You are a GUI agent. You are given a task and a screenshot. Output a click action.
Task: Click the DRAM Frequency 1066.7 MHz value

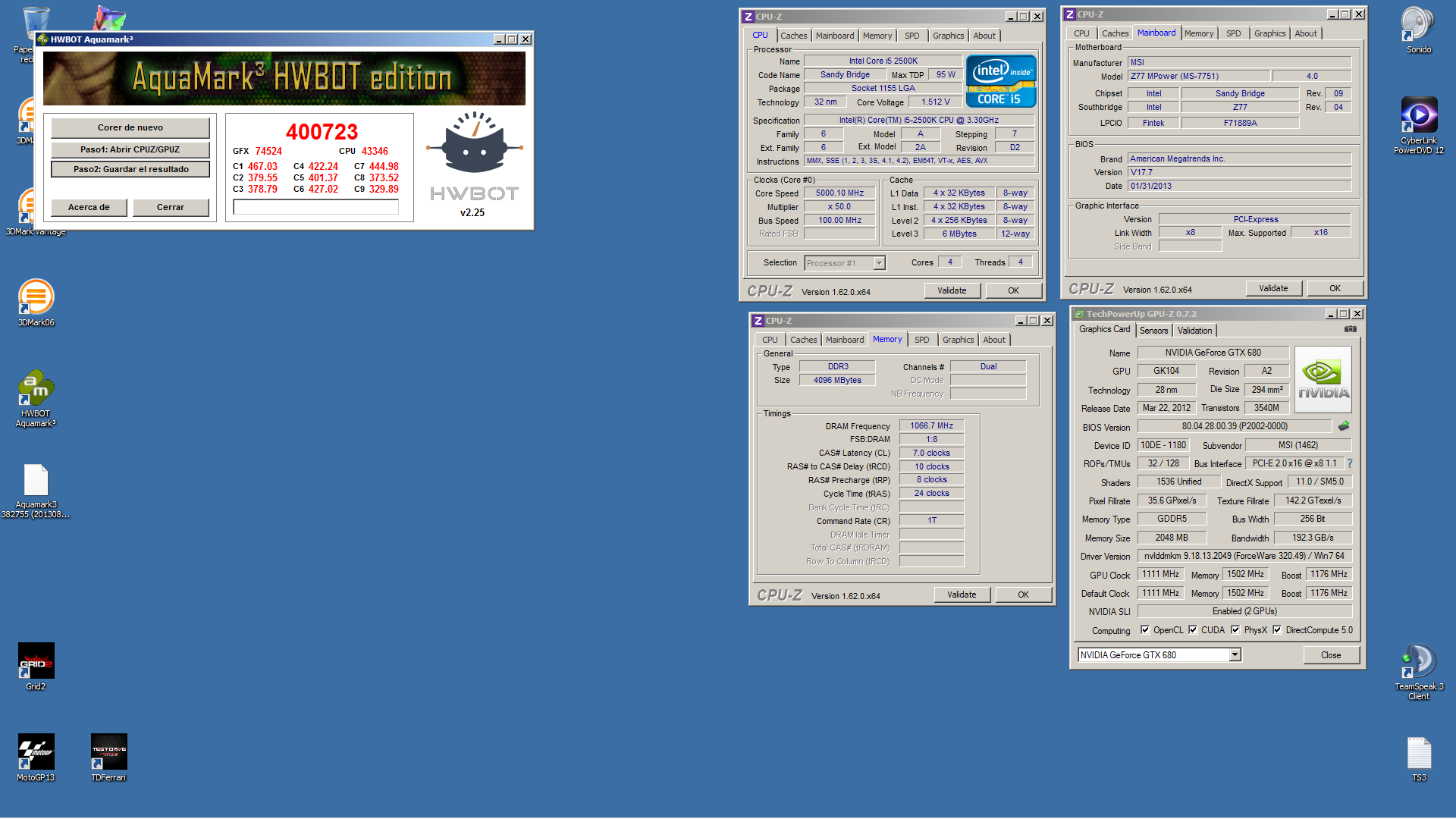[x=931, y=426]
